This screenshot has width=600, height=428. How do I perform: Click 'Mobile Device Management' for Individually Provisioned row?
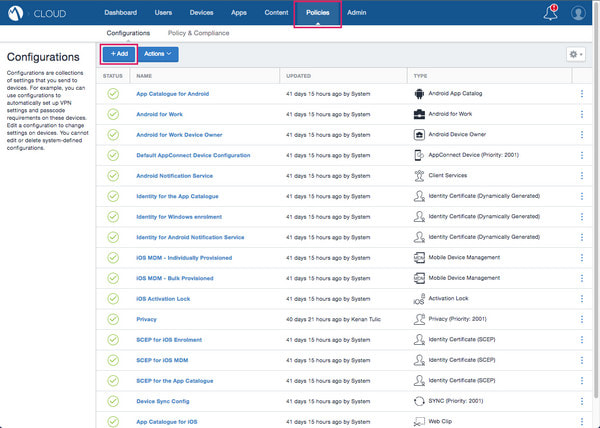point(464,257)
